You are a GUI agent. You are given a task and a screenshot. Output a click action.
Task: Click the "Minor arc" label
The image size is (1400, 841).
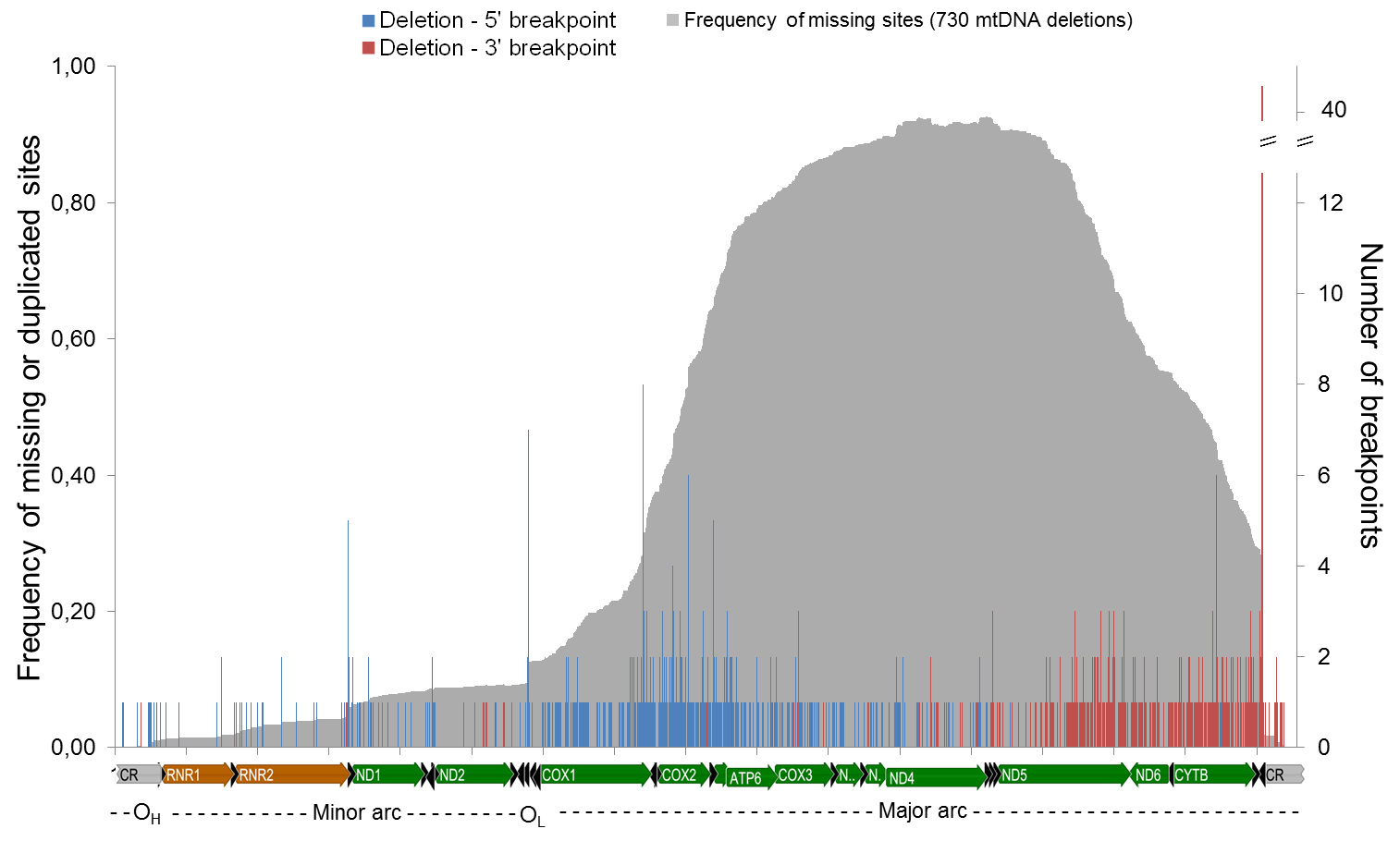click(357, 812)
